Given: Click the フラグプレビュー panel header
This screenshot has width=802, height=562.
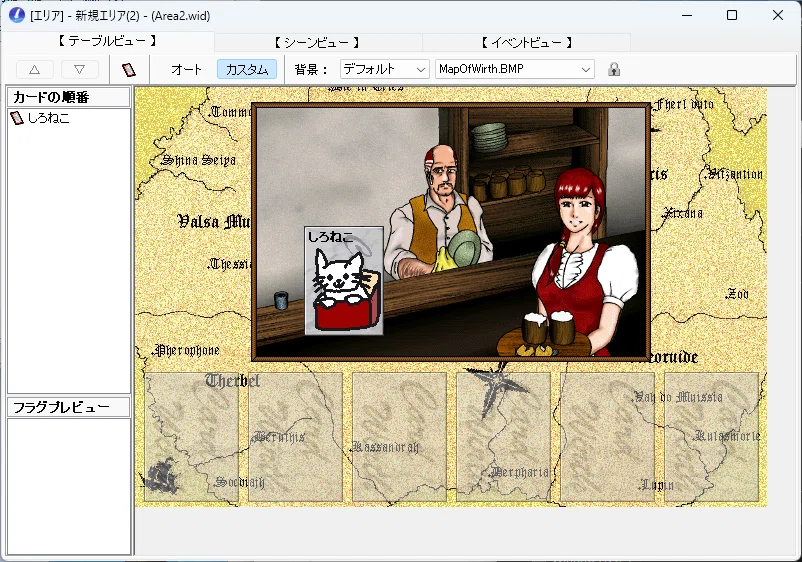Looking at the screenshot, I should tap(69, 407).
